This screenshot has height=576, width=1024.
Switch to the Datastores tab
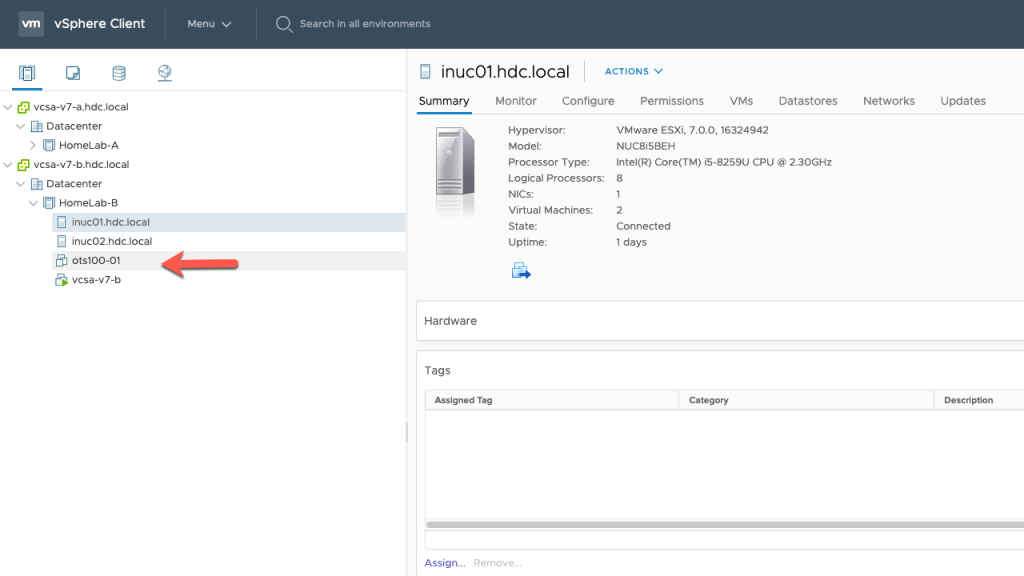coord(808,101)
